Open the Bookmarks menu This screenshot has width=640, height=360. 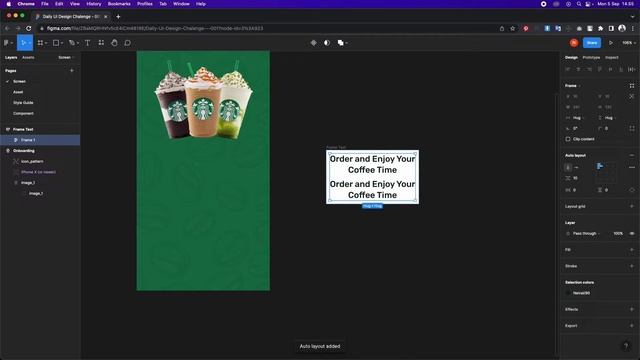coord(119,4)
